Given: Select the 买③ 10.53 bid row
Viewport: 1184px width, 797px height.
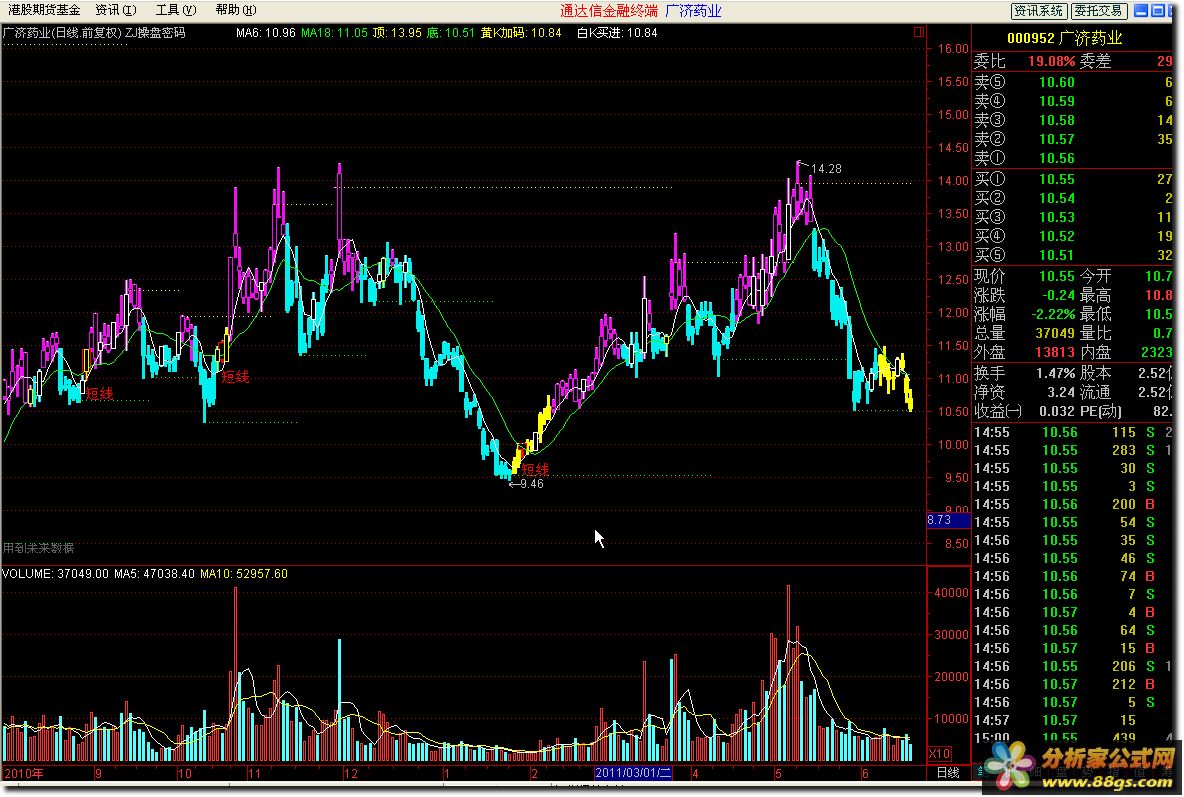Looking at the screenshot, I should pyautogui.click(x=1072, y=217).
